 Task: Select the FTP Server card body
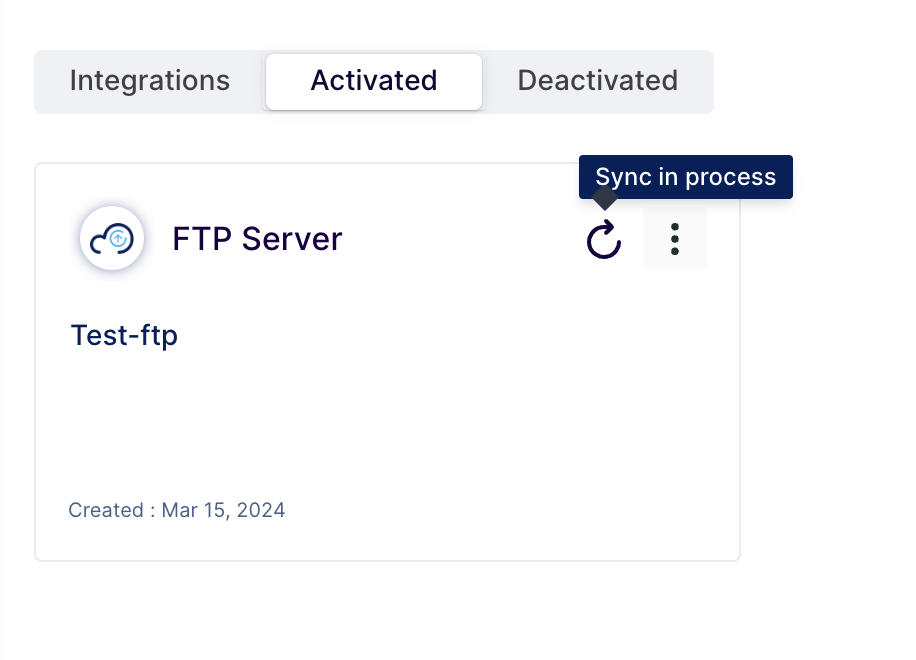[x=387, y=362]
